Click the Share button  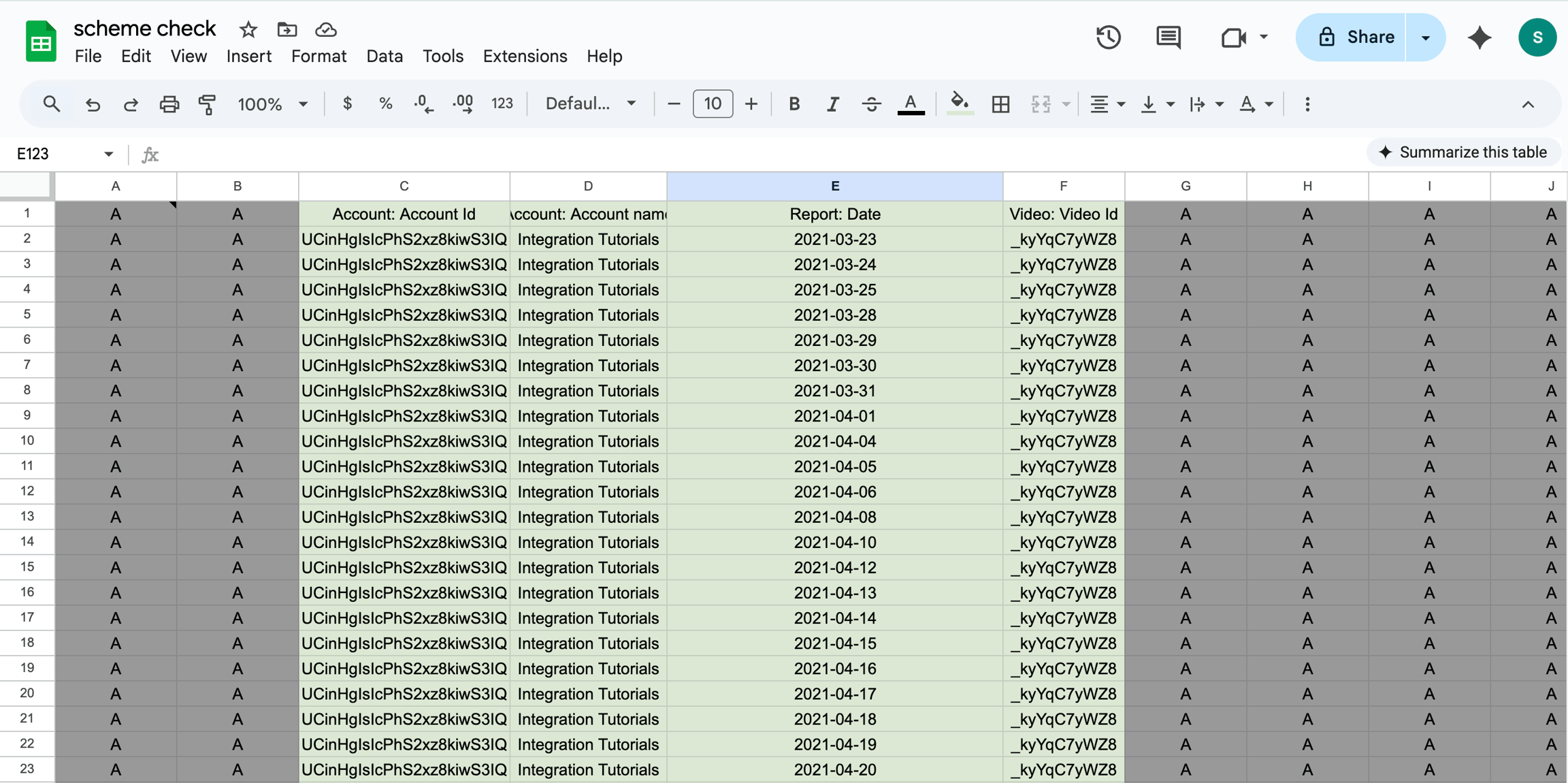pos(1351,37)
